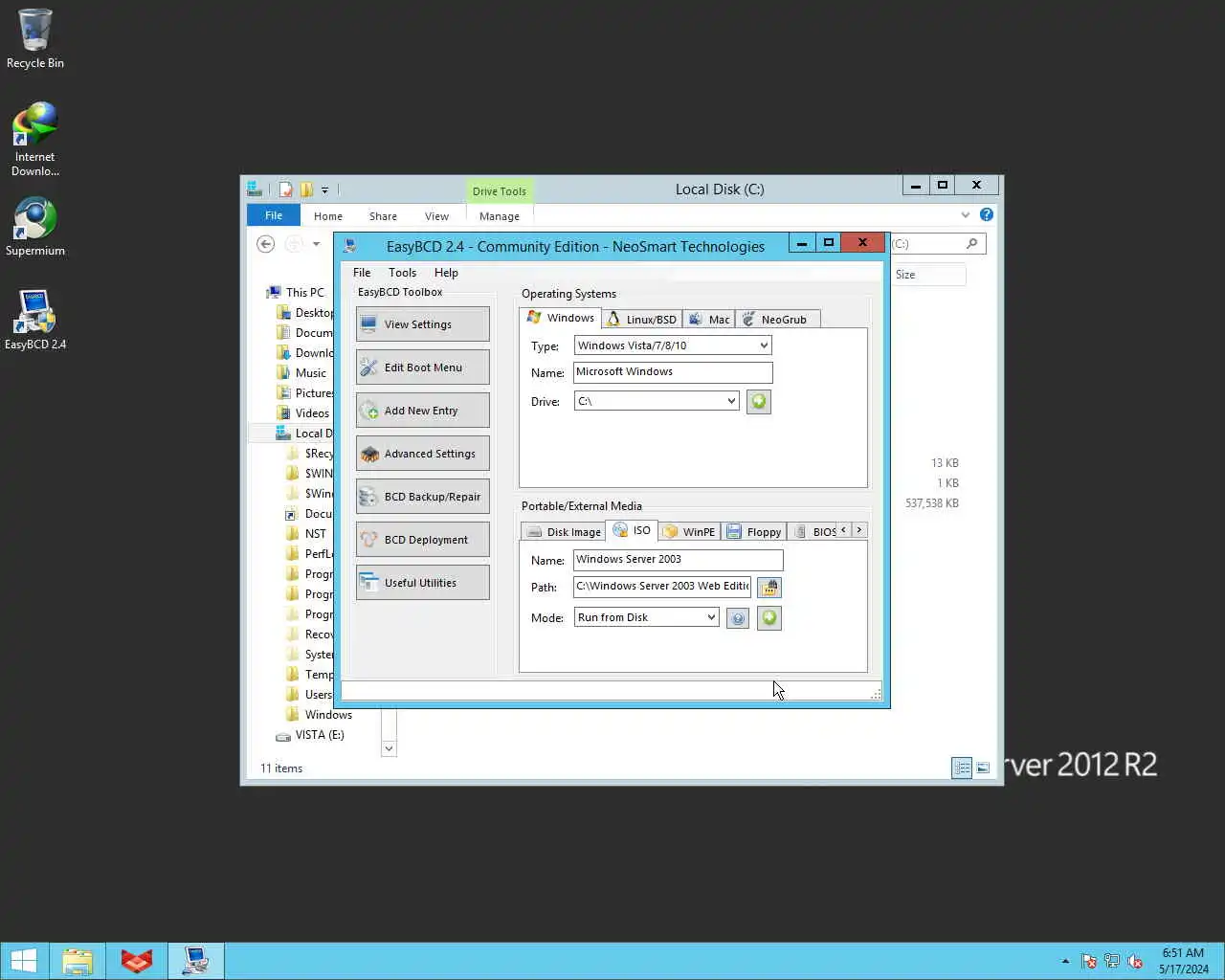Viewport: 1225px width, 980px height.
Task: Open File Explorer from taskbar
Action: coord(78,961)
